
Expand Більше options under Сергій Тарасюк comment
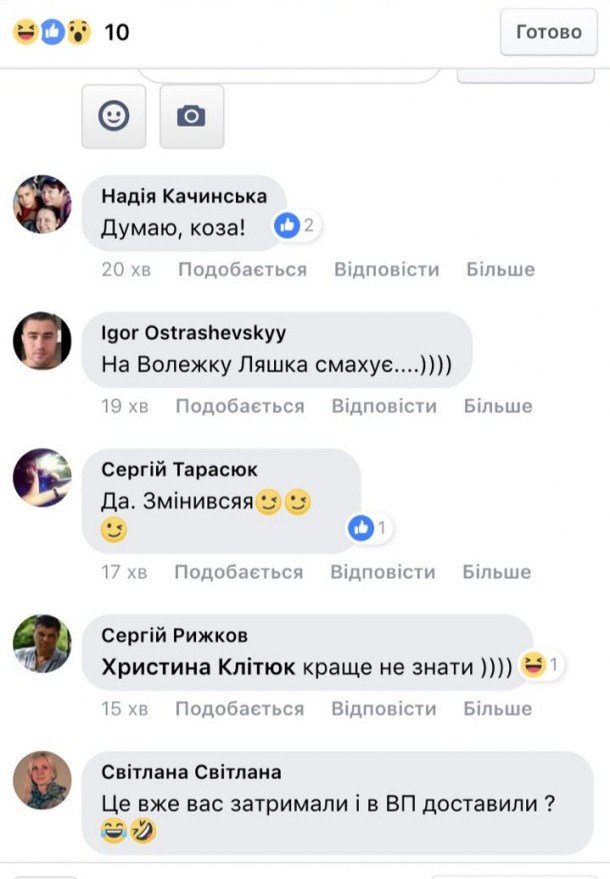click(497, 572)
